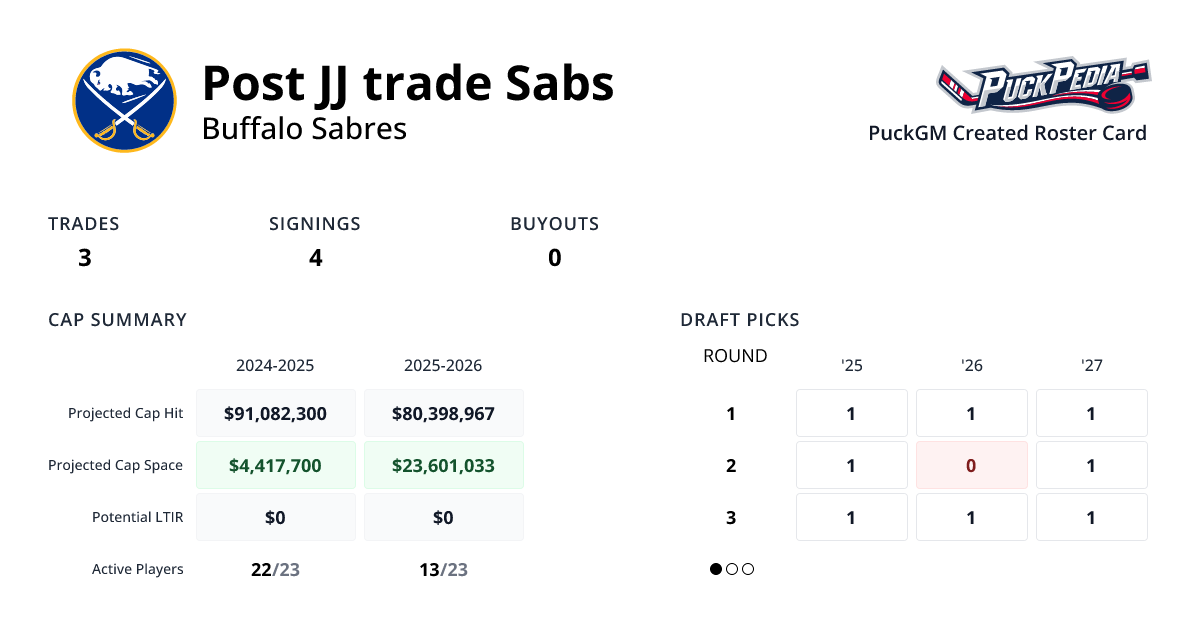Select the red 0 draft pick for '26
This screenshot has width=1200, height=630.
(x=971, y=465)
